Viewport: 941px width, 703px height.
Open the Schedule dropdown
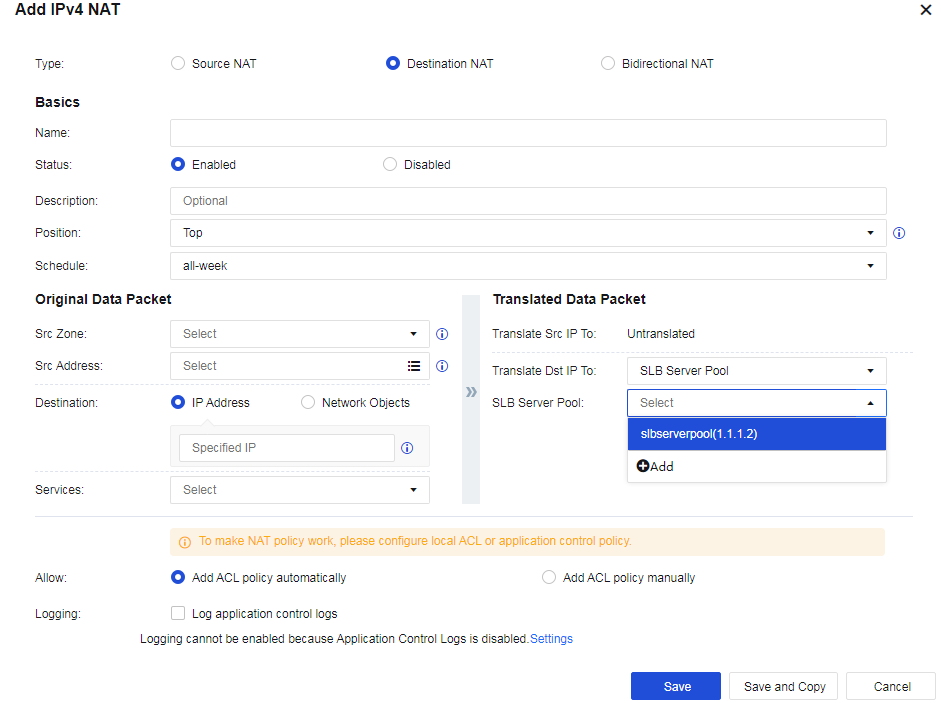coord(528,266)
